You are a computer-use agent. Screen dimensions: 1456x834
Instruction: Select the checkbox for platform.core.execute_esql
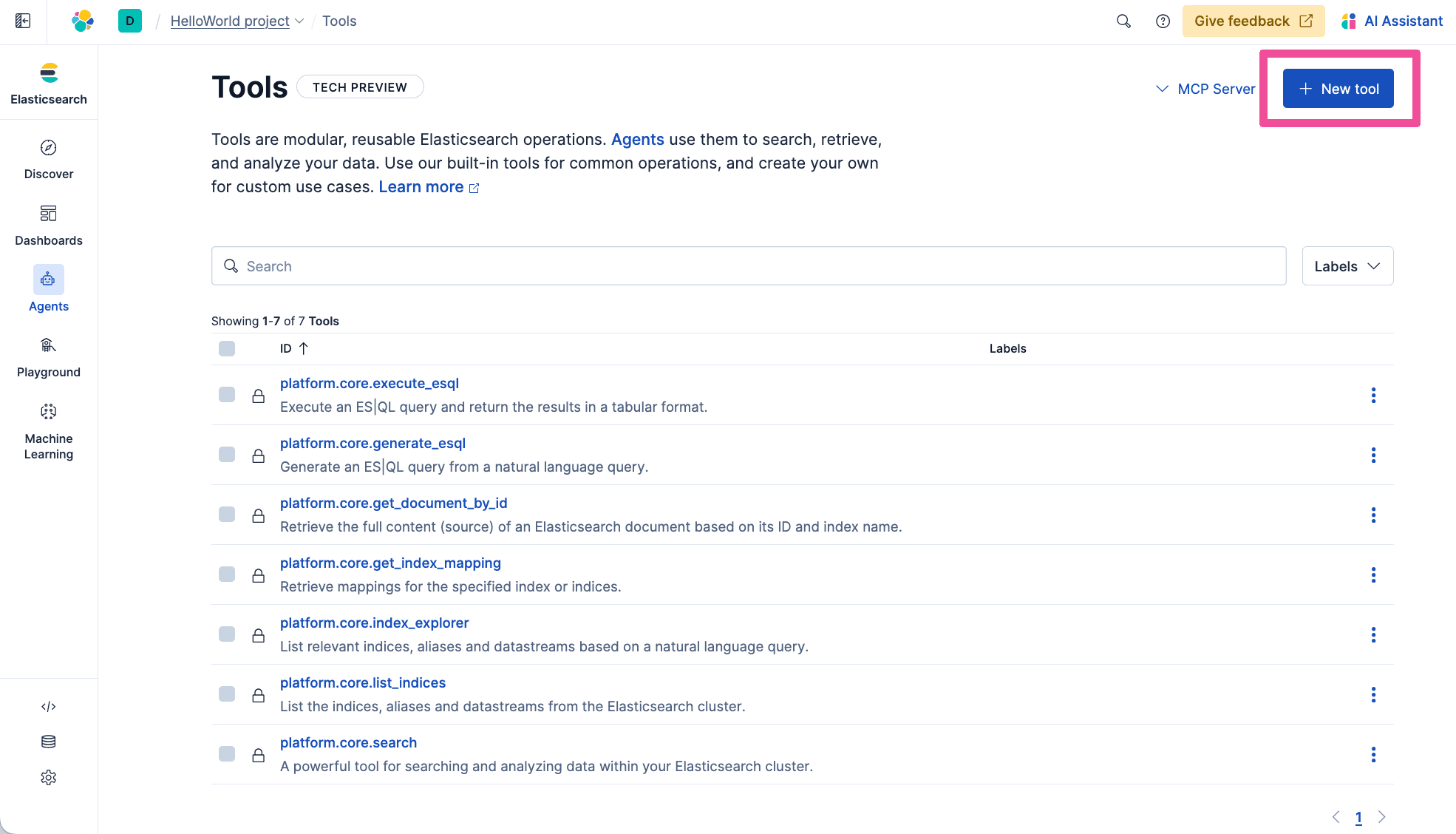click(x=226, y=395)
